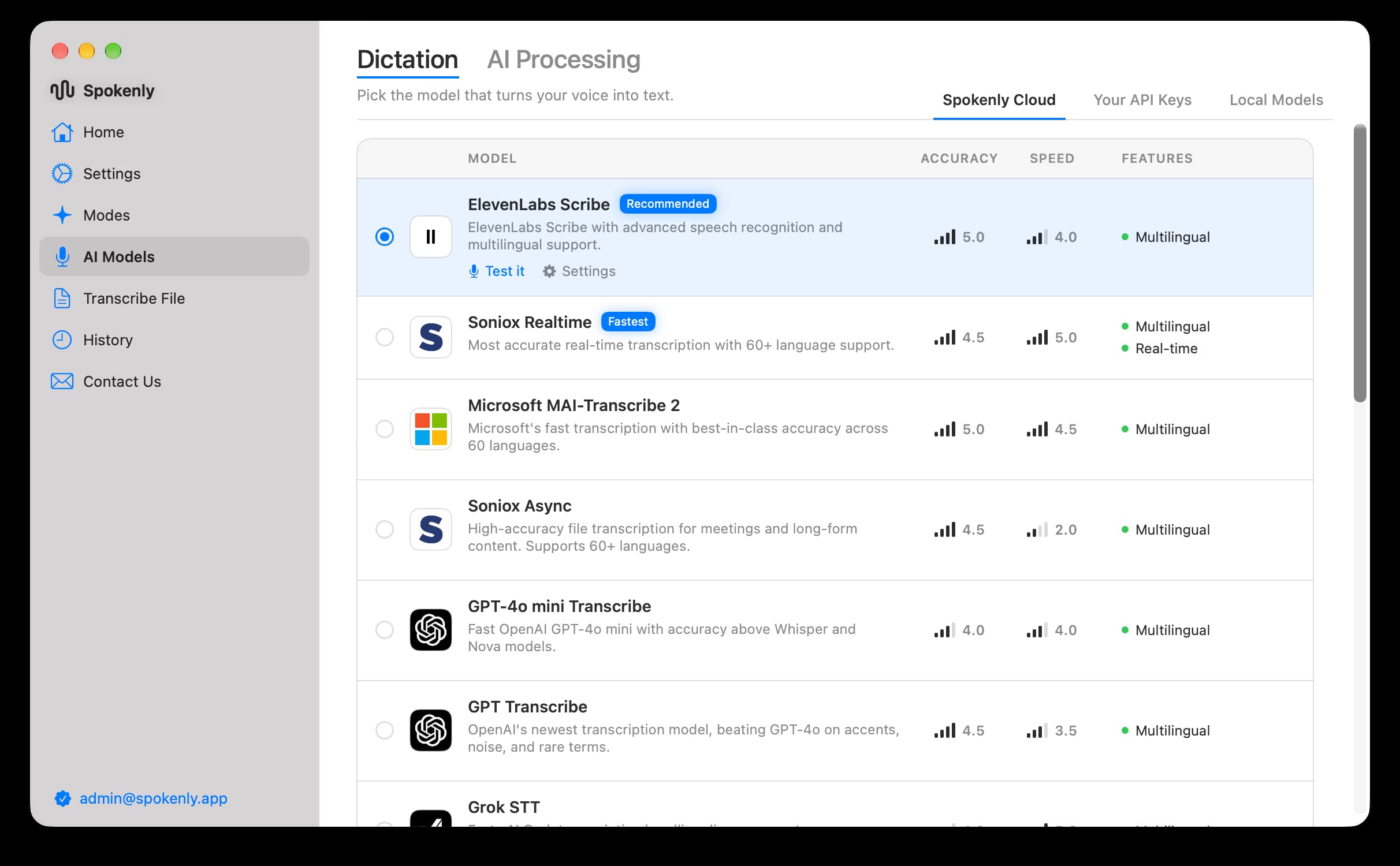Screen dimensions: 1400x866
Task: Click the MODEL column header
Action: point(492,158)
